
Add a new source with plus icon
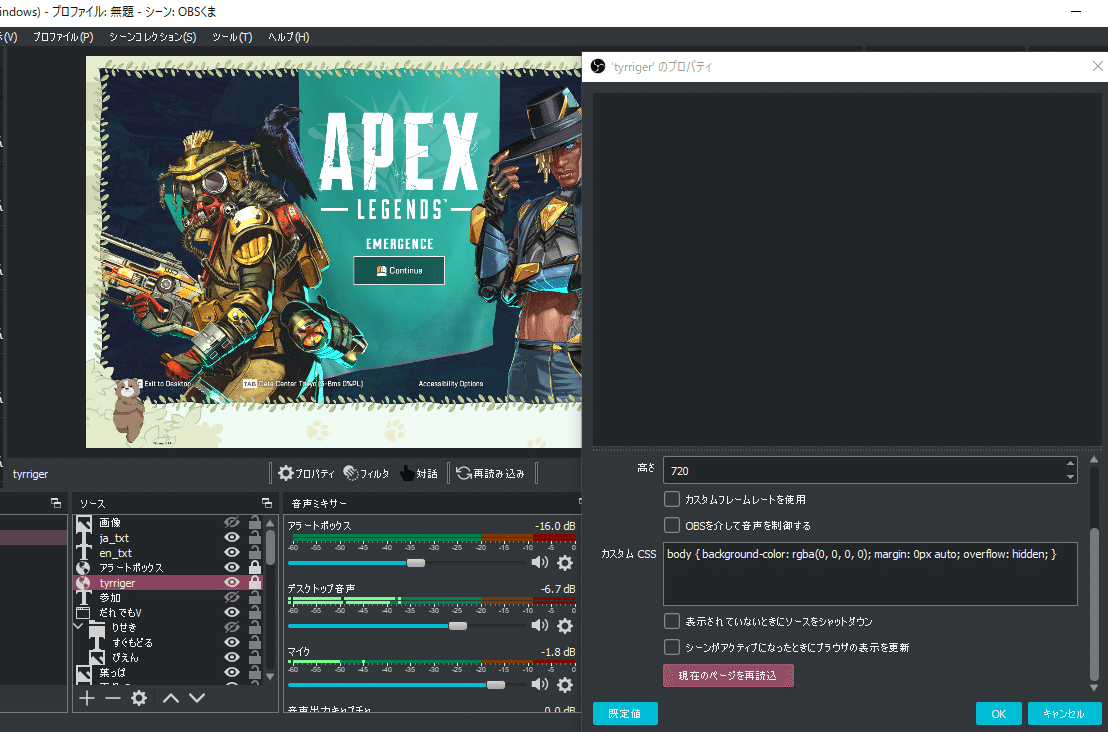pos(87,698)
